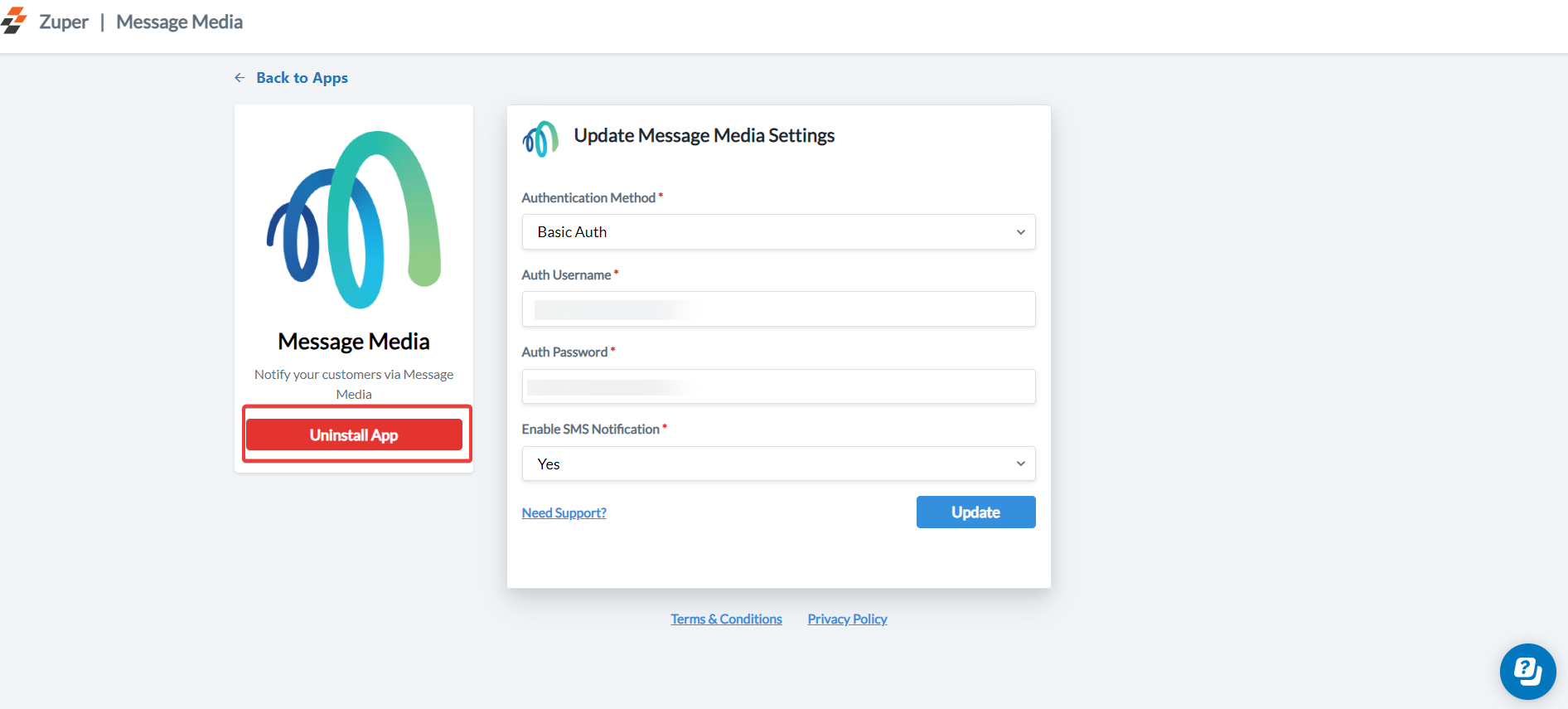The height and width of the screenshot is (709, 1568).
Task: Click the large Message Media logo
Action: [354, 220]
